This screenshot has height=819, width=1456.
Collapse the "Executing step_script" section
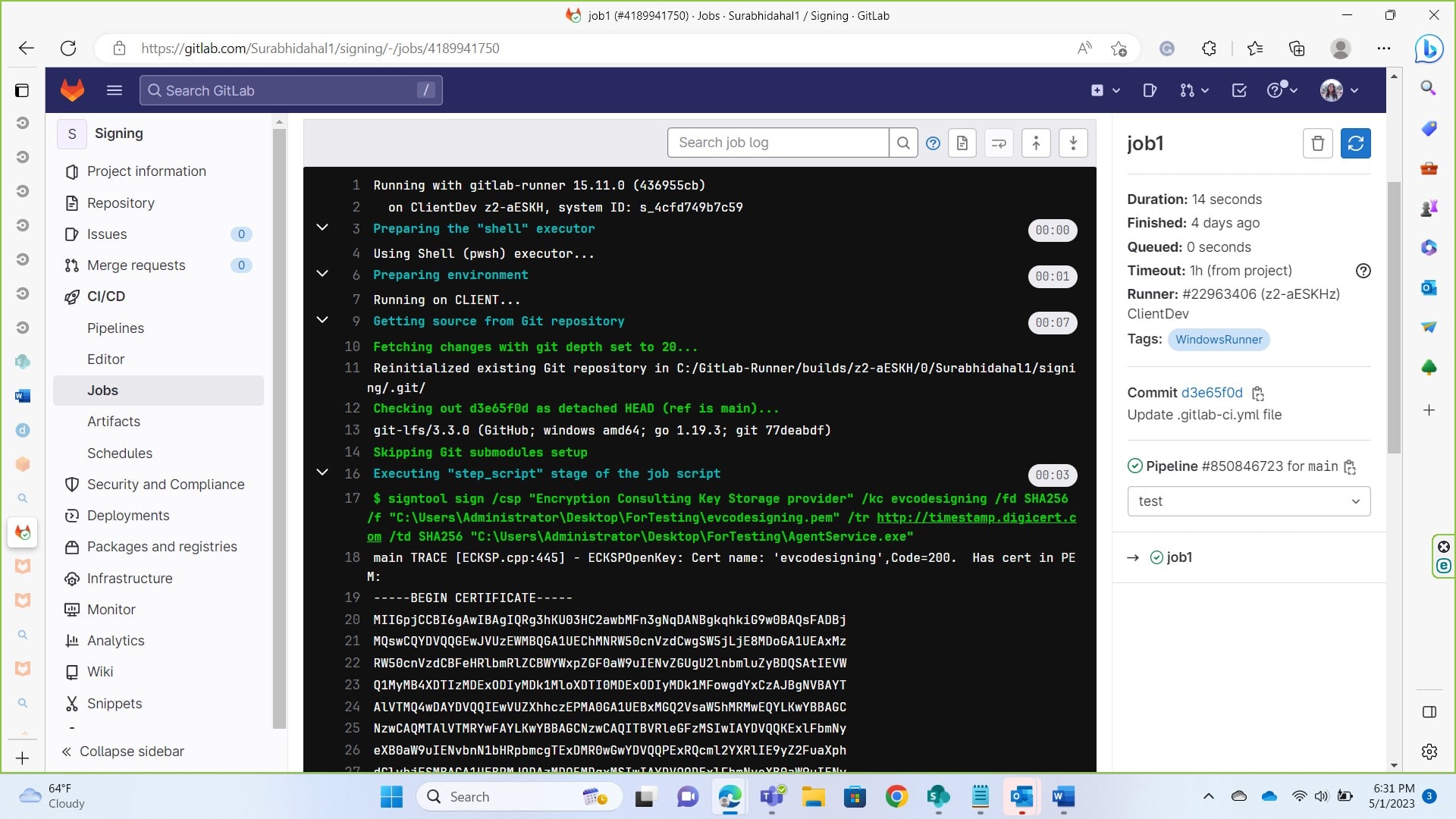(x=322, y=472)
